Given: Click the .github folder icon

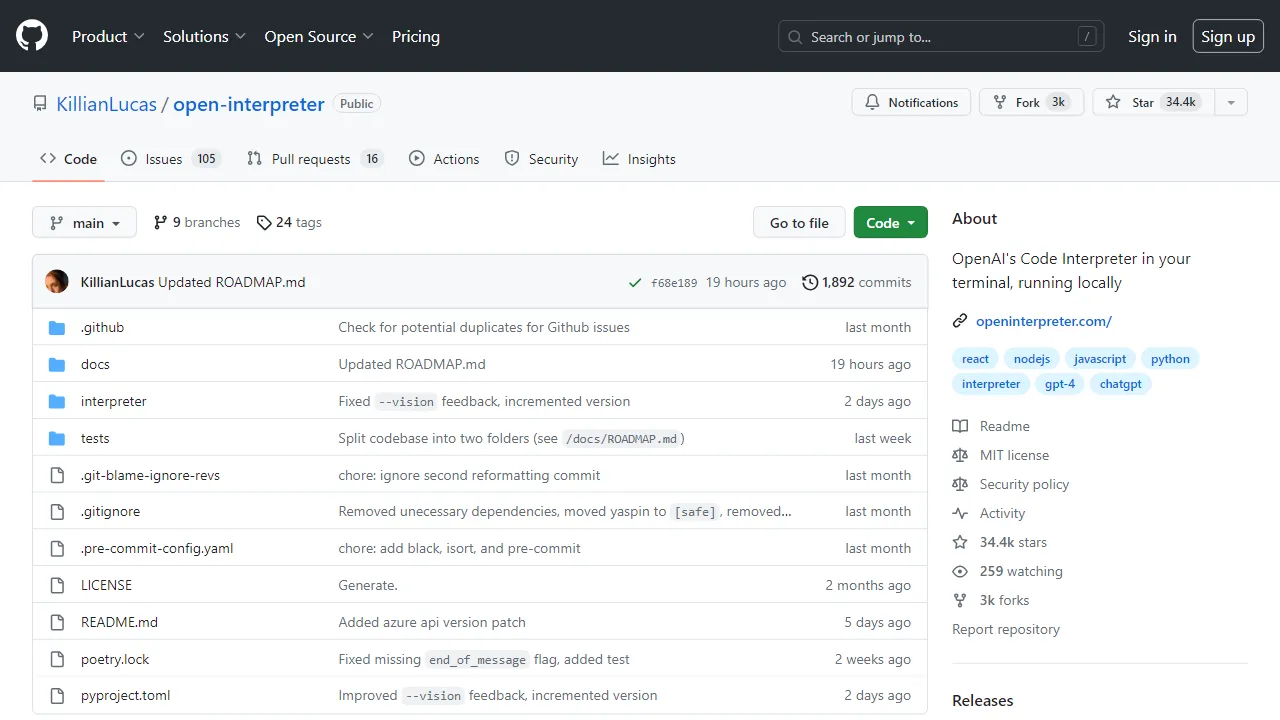Looking at the screenshot, I should [x=57, y=327].
